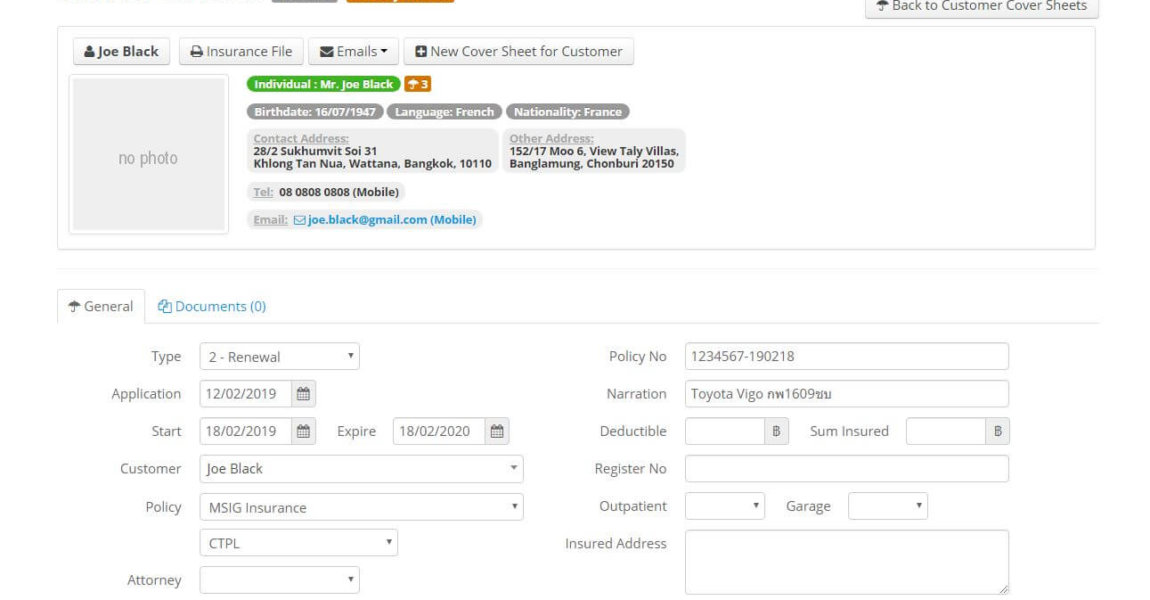Click the orange cover sheets count badge
This screenshot has width=1150, height=600.
(419, 84)
